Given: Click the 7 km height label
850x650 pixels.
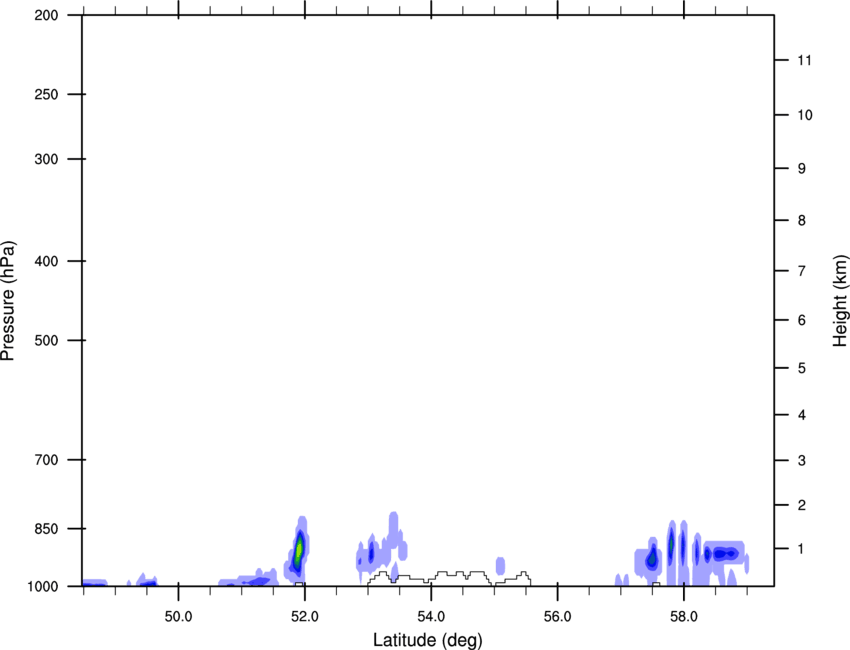Looking at the screenshot, I should 802,271.
